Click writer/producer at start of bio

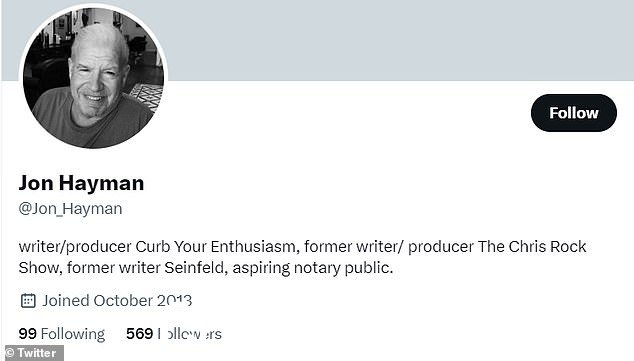[x=75, y=247]
